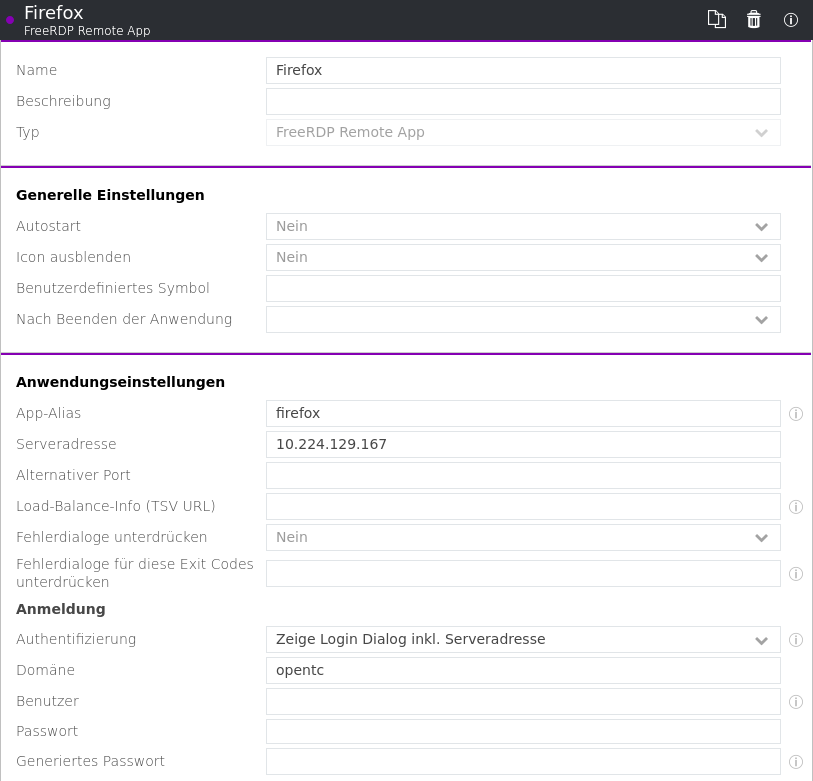The height and width of the screenshot is (781, 813).
Task: Open the info icon in the title bar
Action: pos(791,19)
